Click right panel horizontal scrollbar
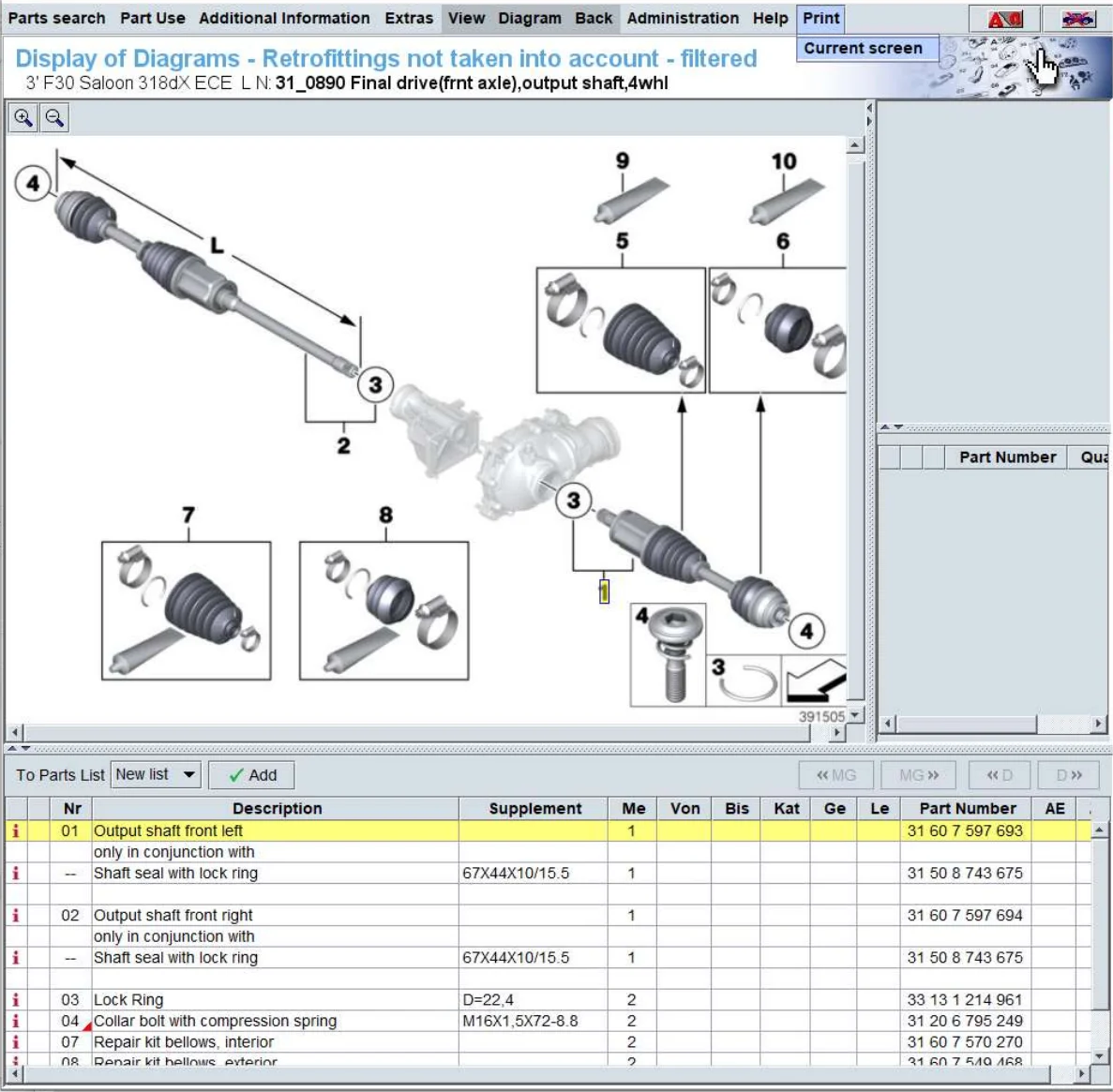This screenshot has height=1092, width=1113. (994, 724)
